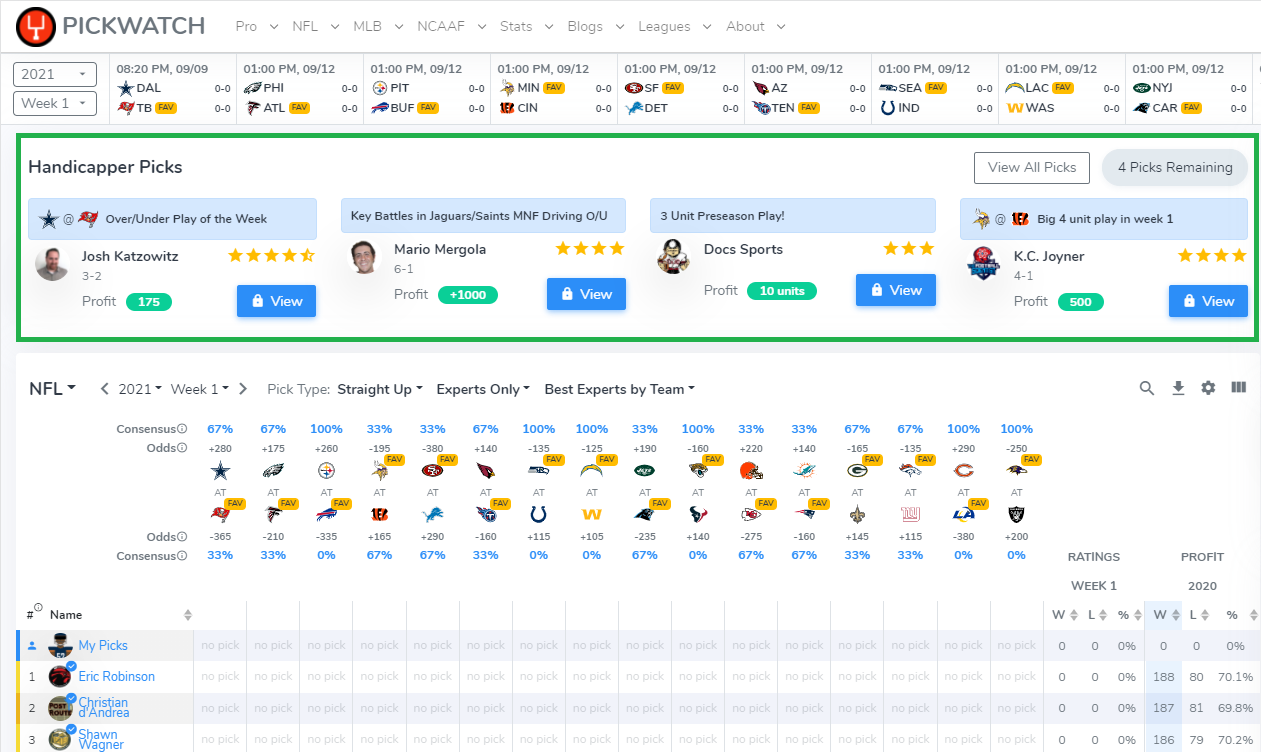Sort Week 1 wins column

pyautogui.click(x=1074, y=614)
